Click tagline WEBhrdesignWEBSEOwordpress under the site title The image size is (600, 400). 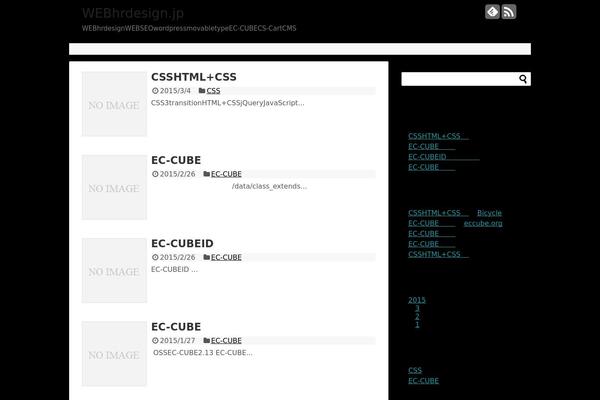click(x=189, y=28)
